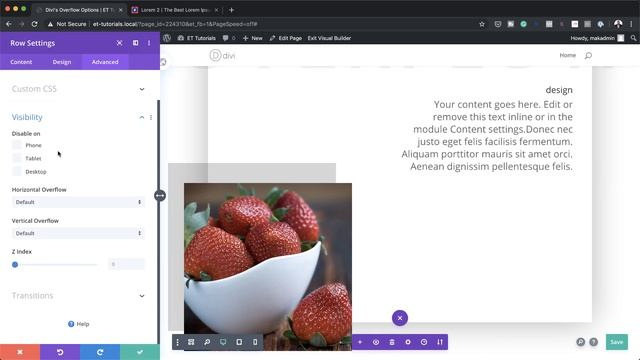
Task: Open the New admin bar menu
Action: pos(253,38)
